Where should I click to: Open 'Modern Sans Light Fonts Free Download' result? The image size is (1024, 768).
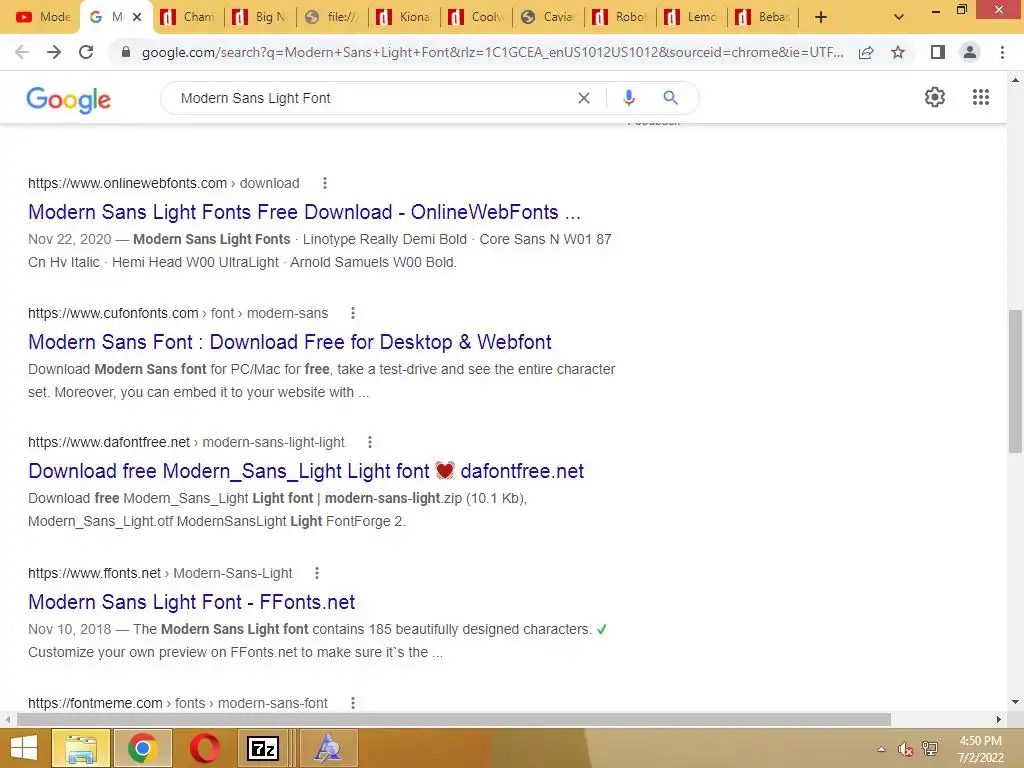click(x=304, y=212)
